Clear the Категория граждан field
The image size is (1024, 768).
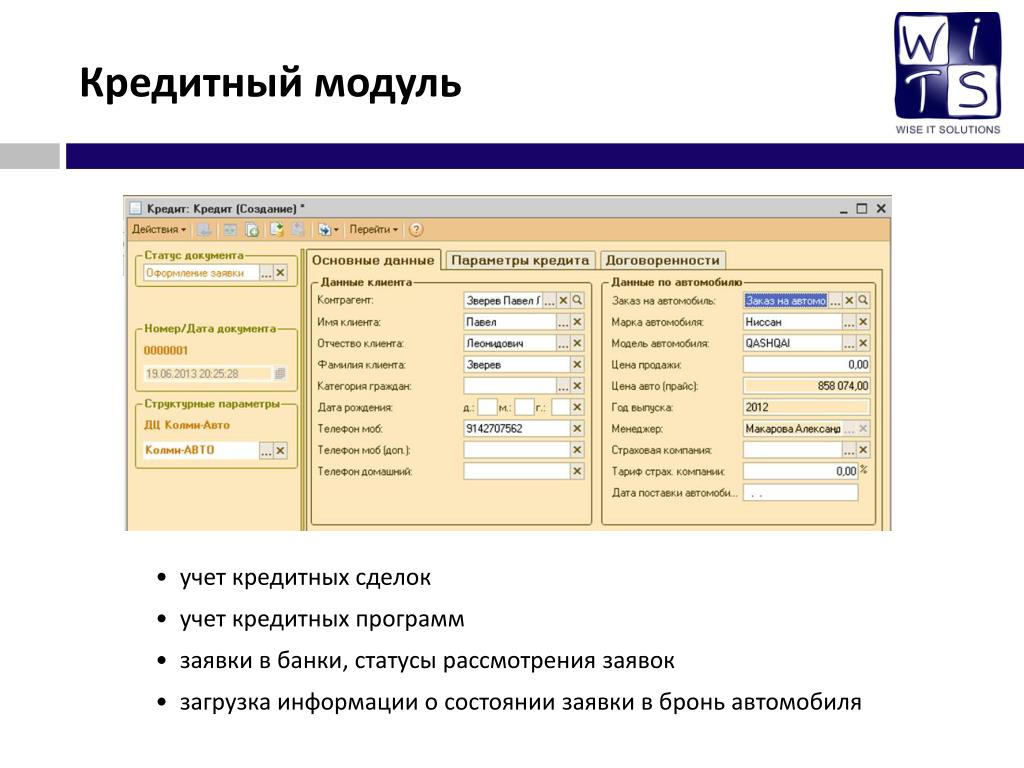click(x=577, y=386)
